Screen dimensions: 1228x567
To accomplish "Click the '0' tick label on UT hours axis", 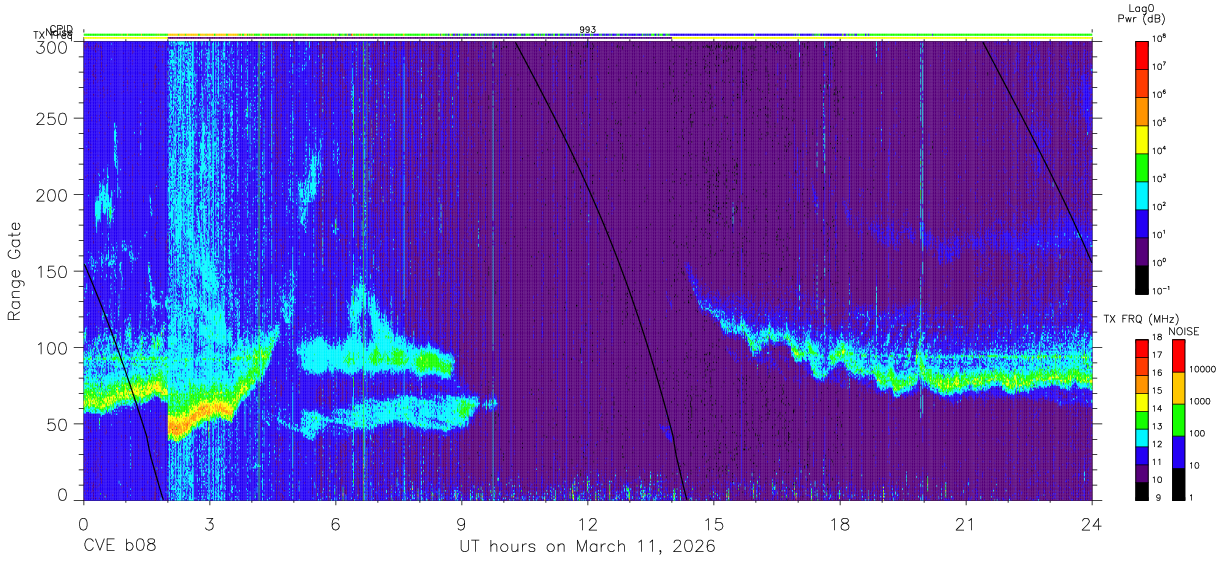I will click(83, 524).
